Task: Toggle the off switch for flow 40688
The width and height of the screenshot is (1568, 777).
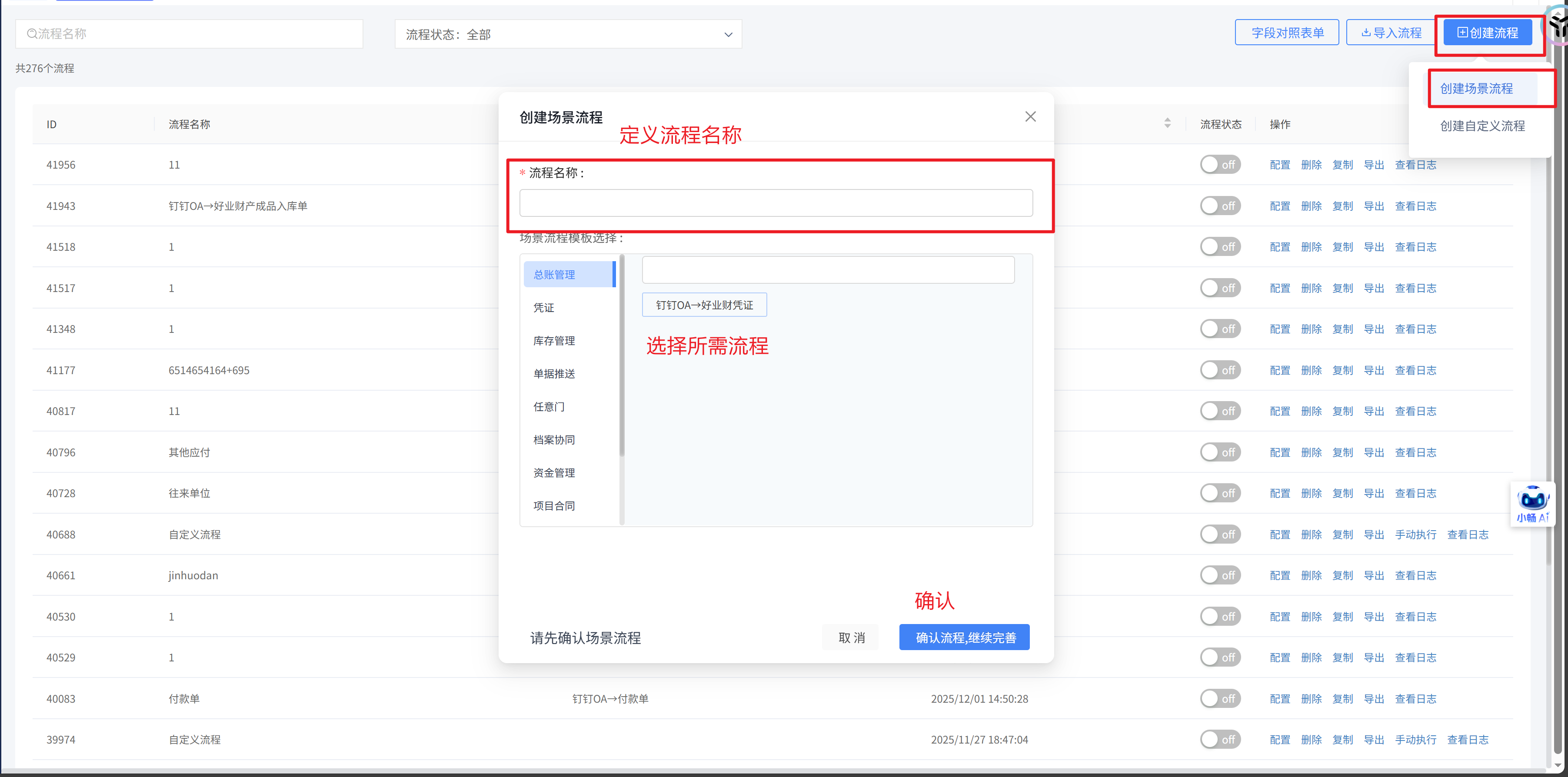Action: click(1220, 534)
